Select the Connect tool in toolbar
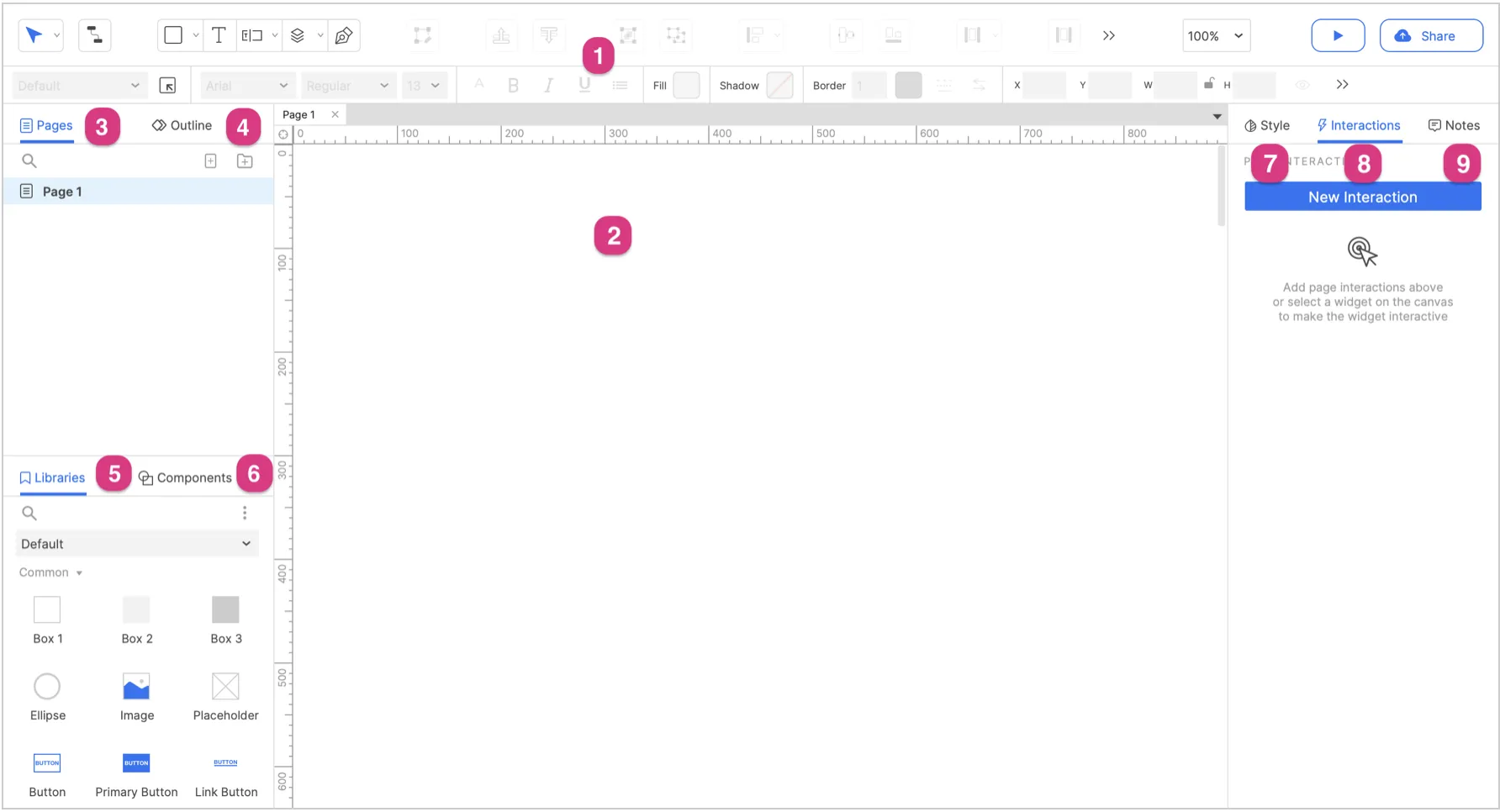Image resolution: width=1500 pixels, height=812 pixels. (x=95, y=35)
